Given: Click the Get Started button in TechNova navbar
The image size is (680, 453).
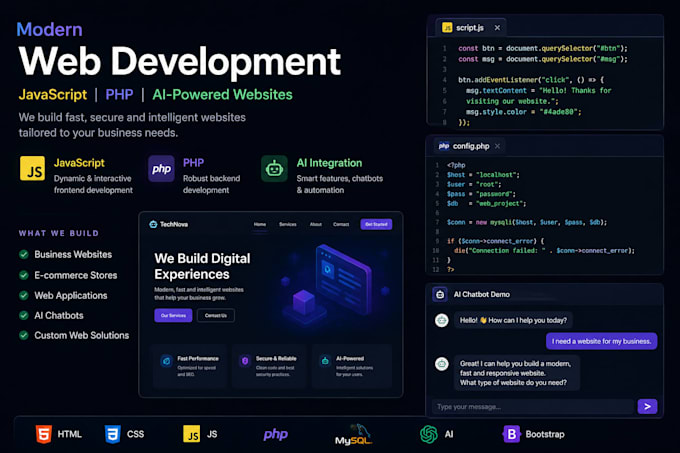Looking at the screenshot, I should pos(376,224).
